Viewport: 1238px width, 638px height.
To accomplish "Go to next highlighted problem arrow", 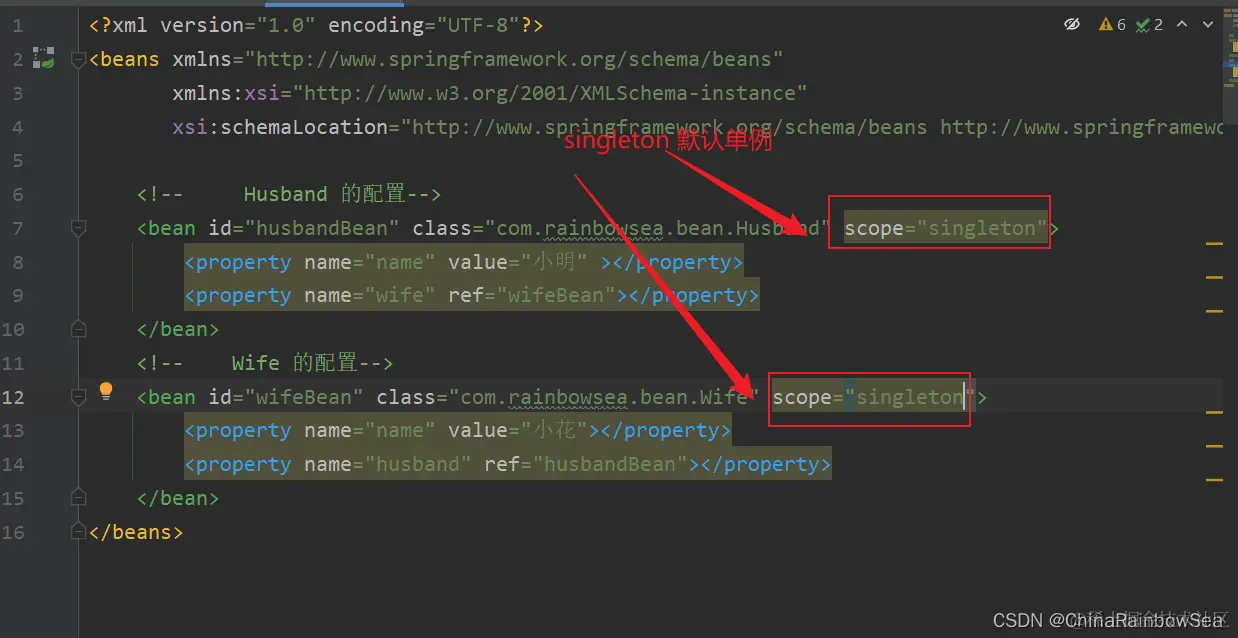I will point(1208,24).
